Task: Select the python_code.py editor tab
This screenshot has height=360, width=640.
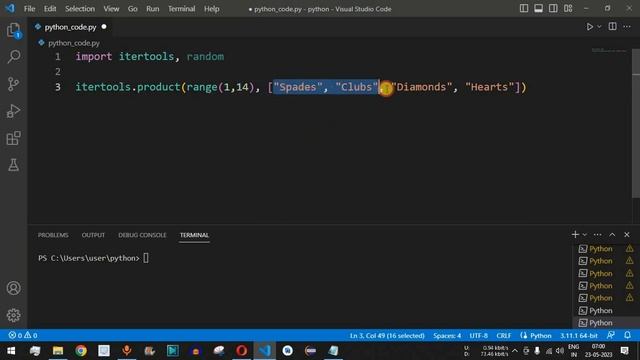Action: click(x=70, y=27)
